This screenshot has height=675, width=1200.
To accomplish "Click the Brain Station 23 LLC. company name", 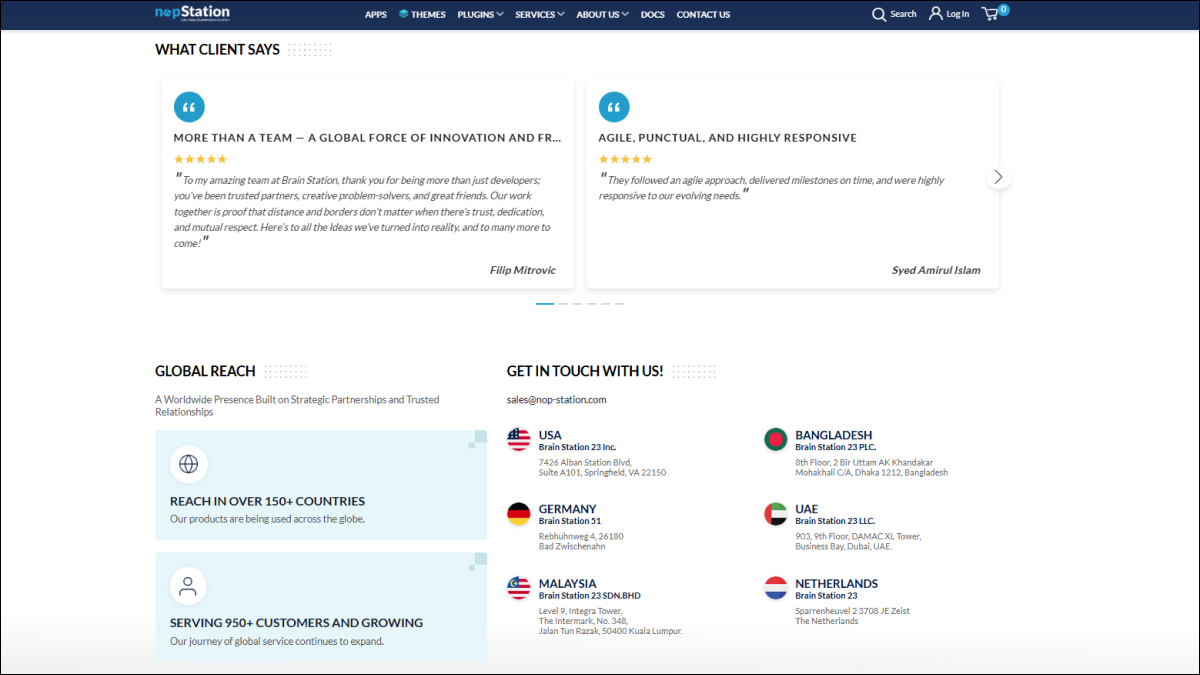I will (835, 521).
